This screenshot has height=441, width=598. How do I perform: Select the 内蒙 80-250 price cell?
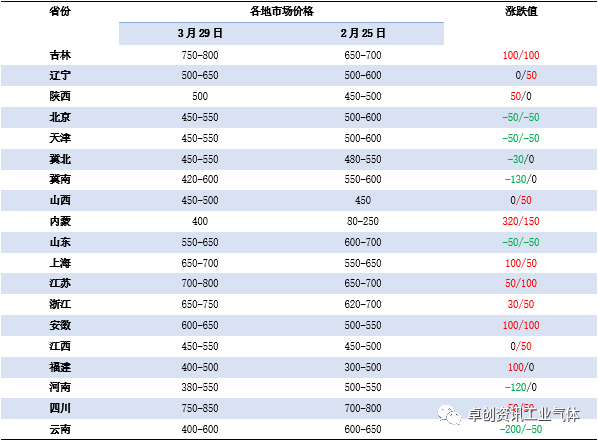[363, 221]
